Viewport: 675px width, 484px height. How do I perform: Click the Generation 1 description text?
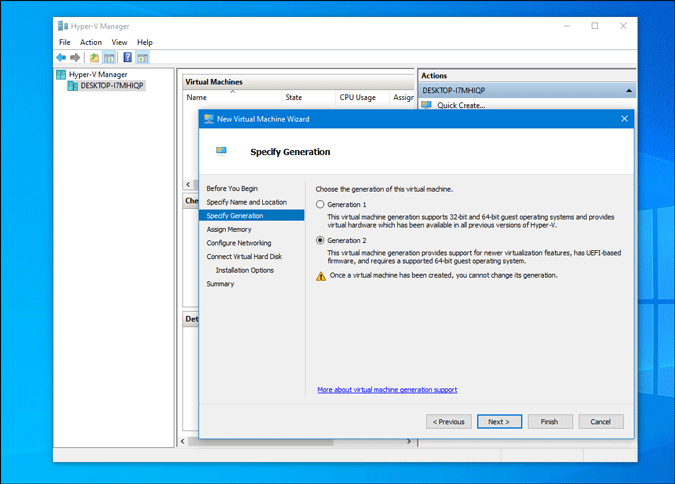point(471,221)
